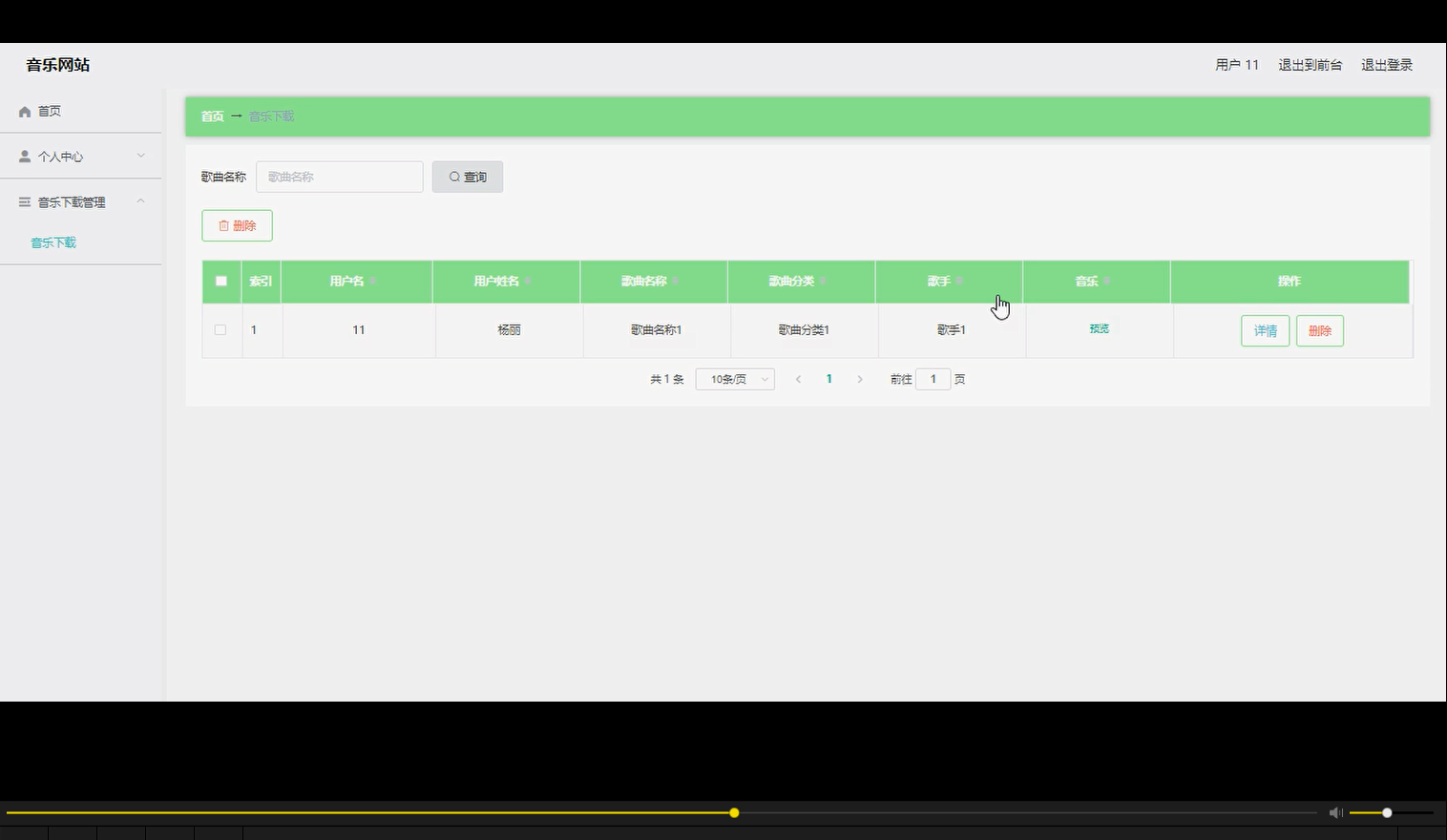Click the user icon beside 个人中心
1447x840 pixels.
(25, 157)
